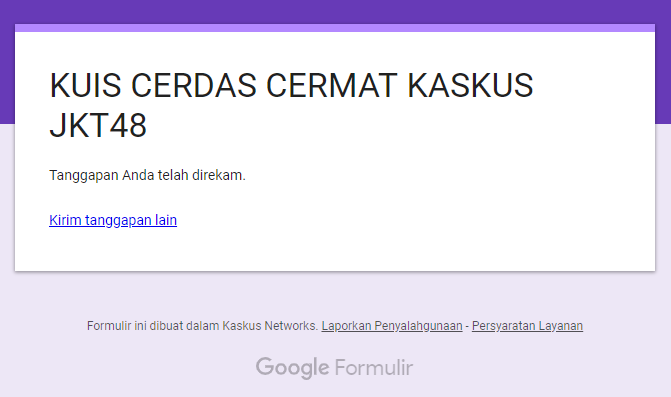Click the Google Formulir logo

coord(335,367)
